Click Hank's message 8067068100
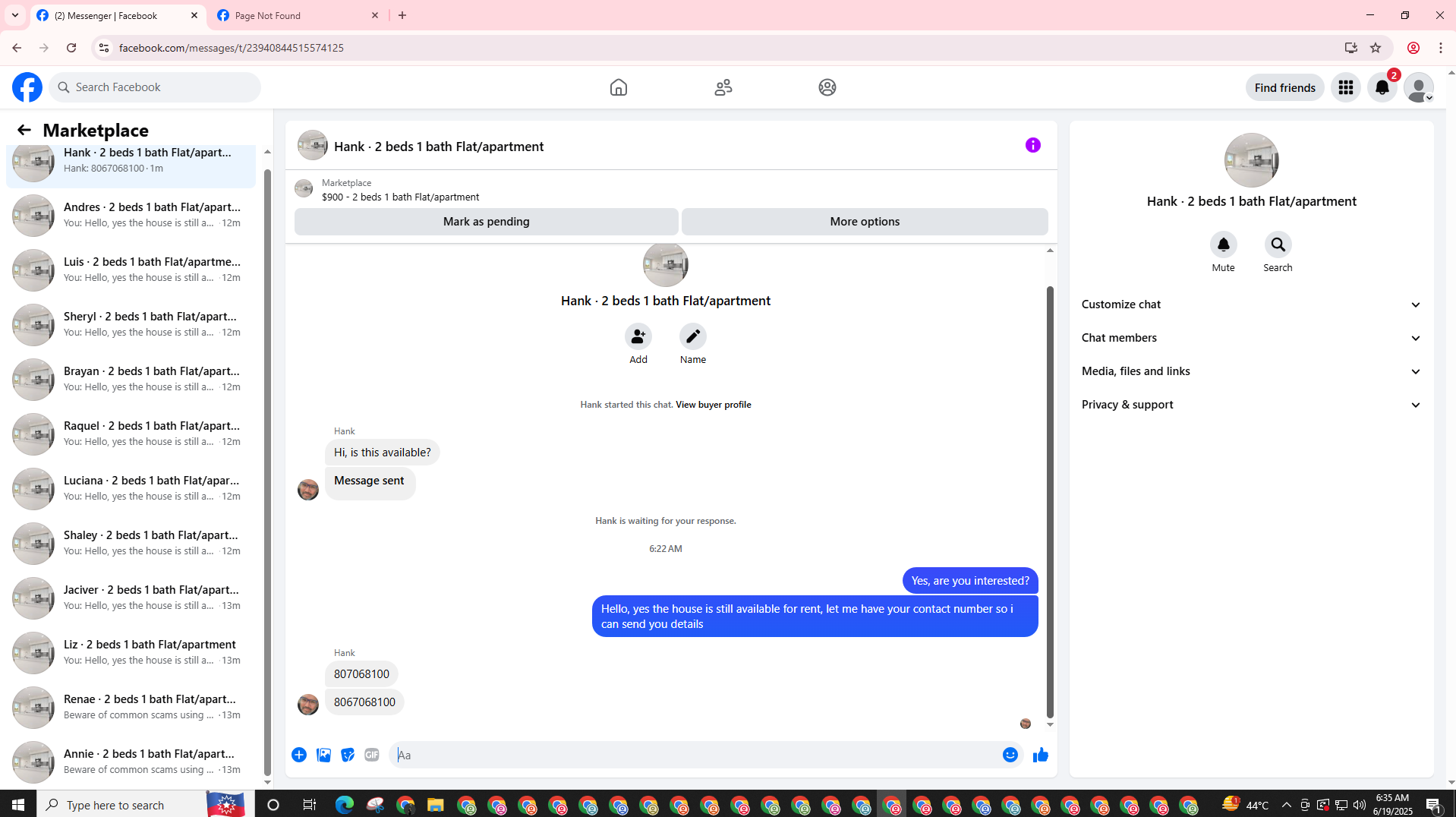This screenshot has width=1456, height=817. tap(364, 702)
